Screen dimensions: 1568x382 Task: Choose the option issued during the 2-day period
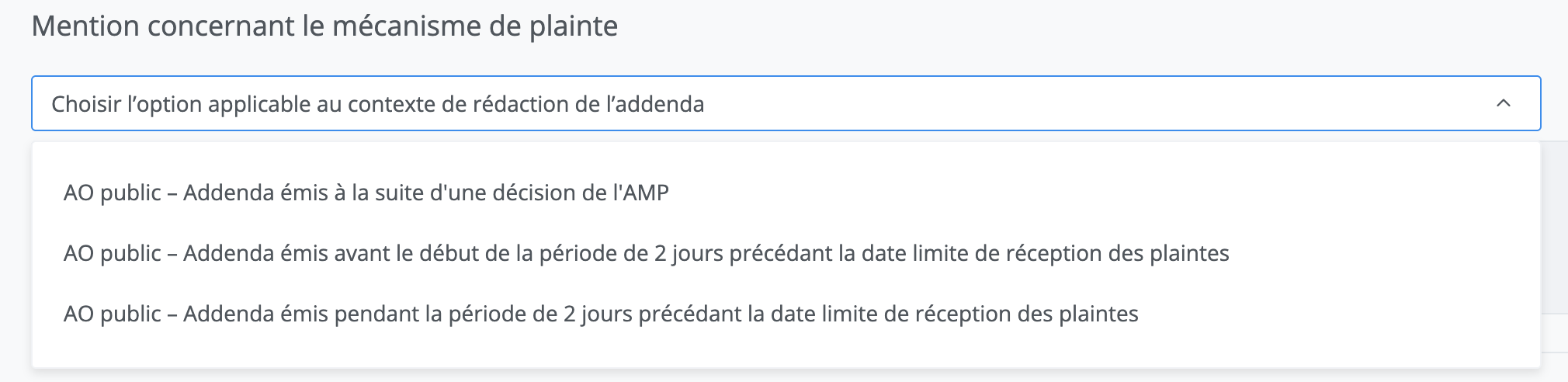coord(601,314)
